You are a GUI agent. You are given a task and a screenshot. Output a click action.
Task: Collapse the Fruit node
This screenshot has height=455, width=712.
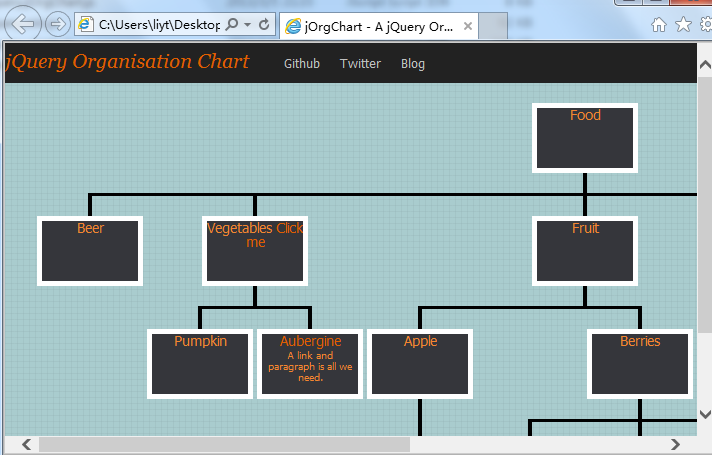pyautogui.click(x=585, y=250)
